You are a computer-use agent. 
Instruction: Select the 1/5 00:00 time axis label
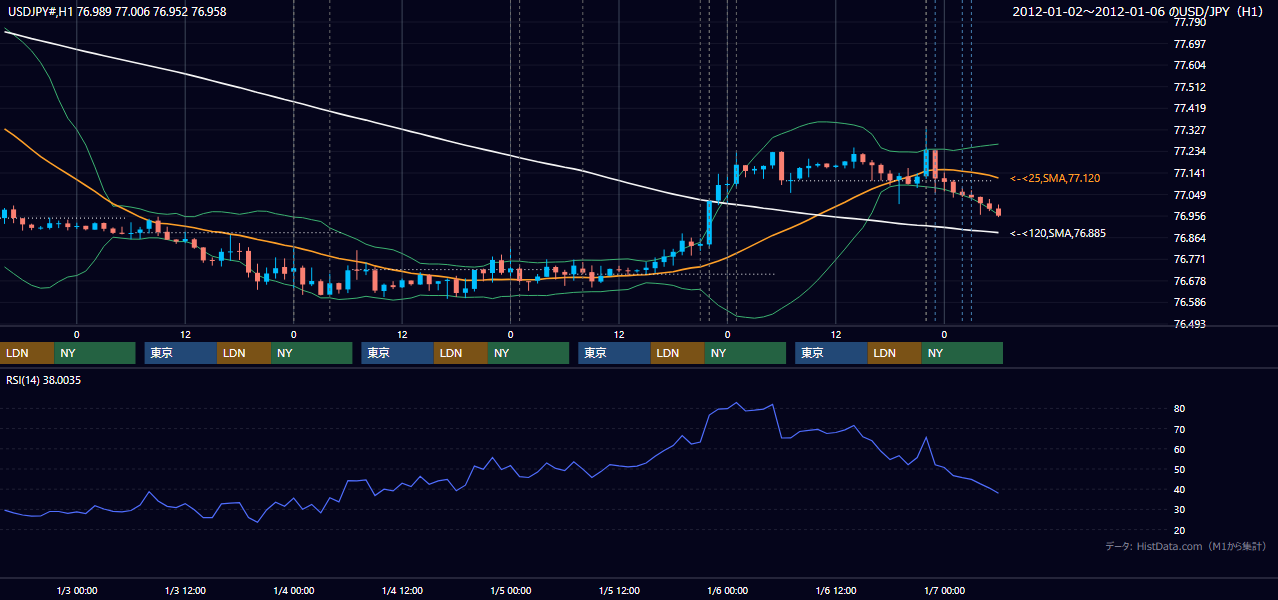[511, 591]
